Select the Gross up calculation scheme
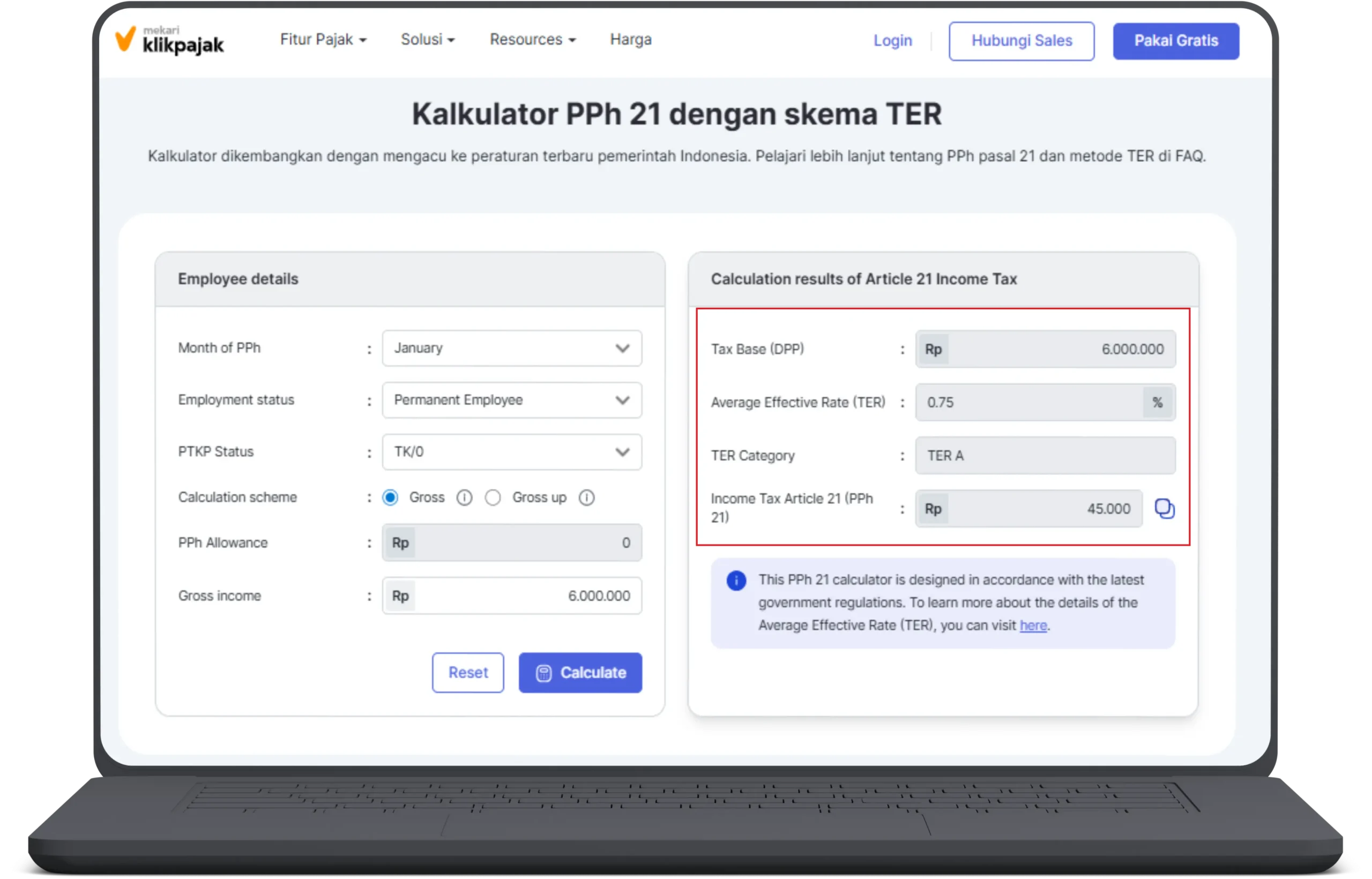Image resolution: width=1372 pixels, height=879 pixels. pyautogui.click(x=493, y=497)
